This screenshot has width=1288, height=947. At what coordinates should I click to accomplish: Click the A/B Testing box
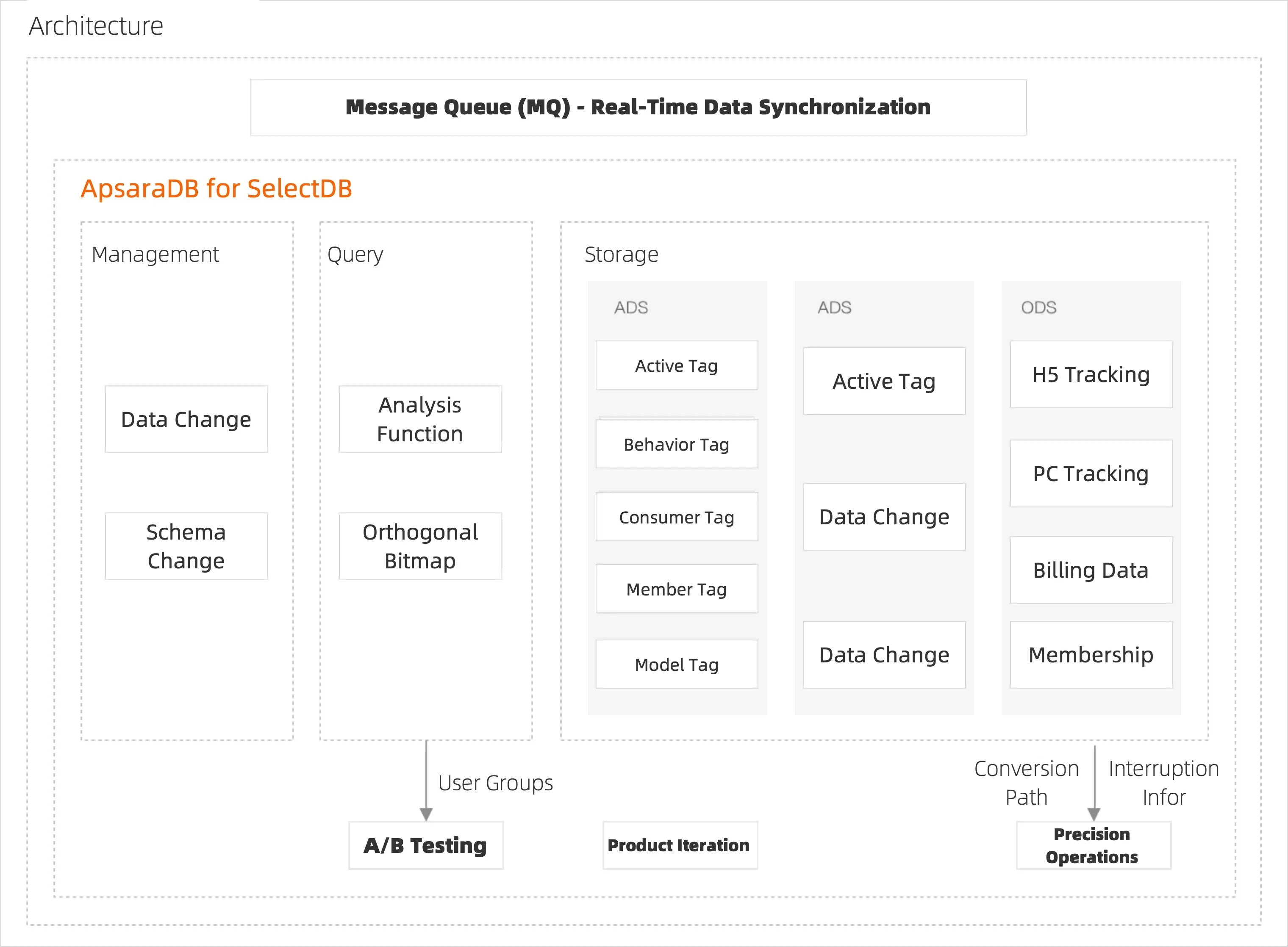coord(425,845)
